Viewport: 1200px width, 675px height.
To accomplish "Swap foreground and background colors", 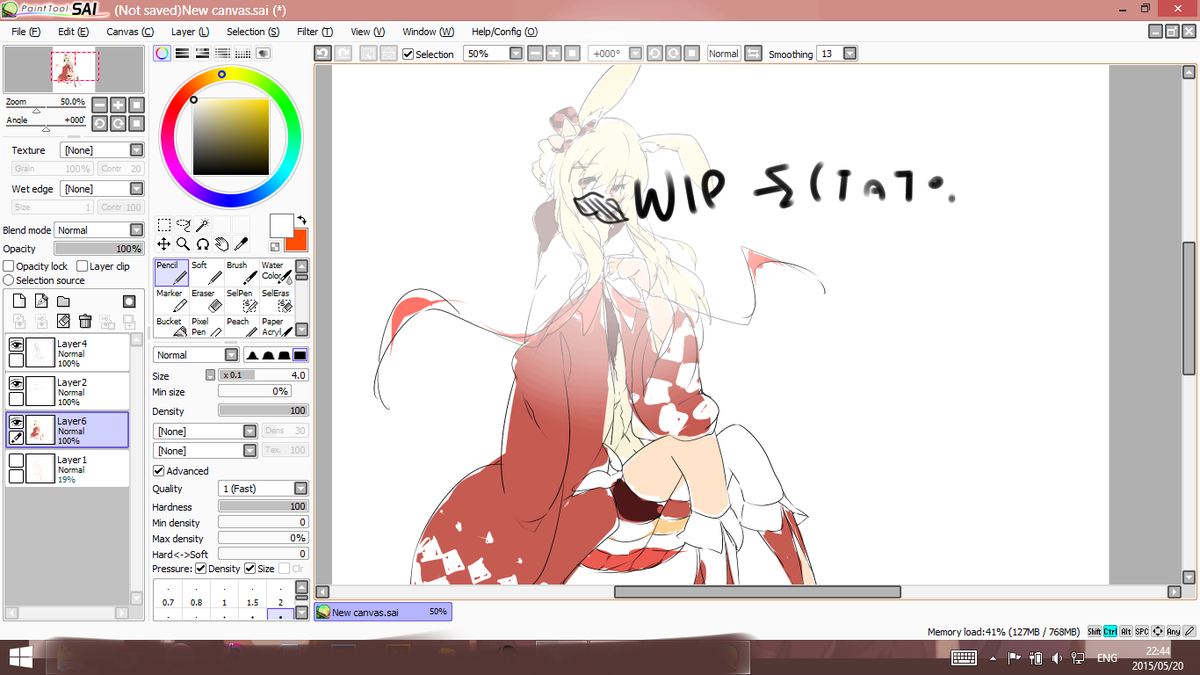I will pyautogui.click(x=301, y=220).
